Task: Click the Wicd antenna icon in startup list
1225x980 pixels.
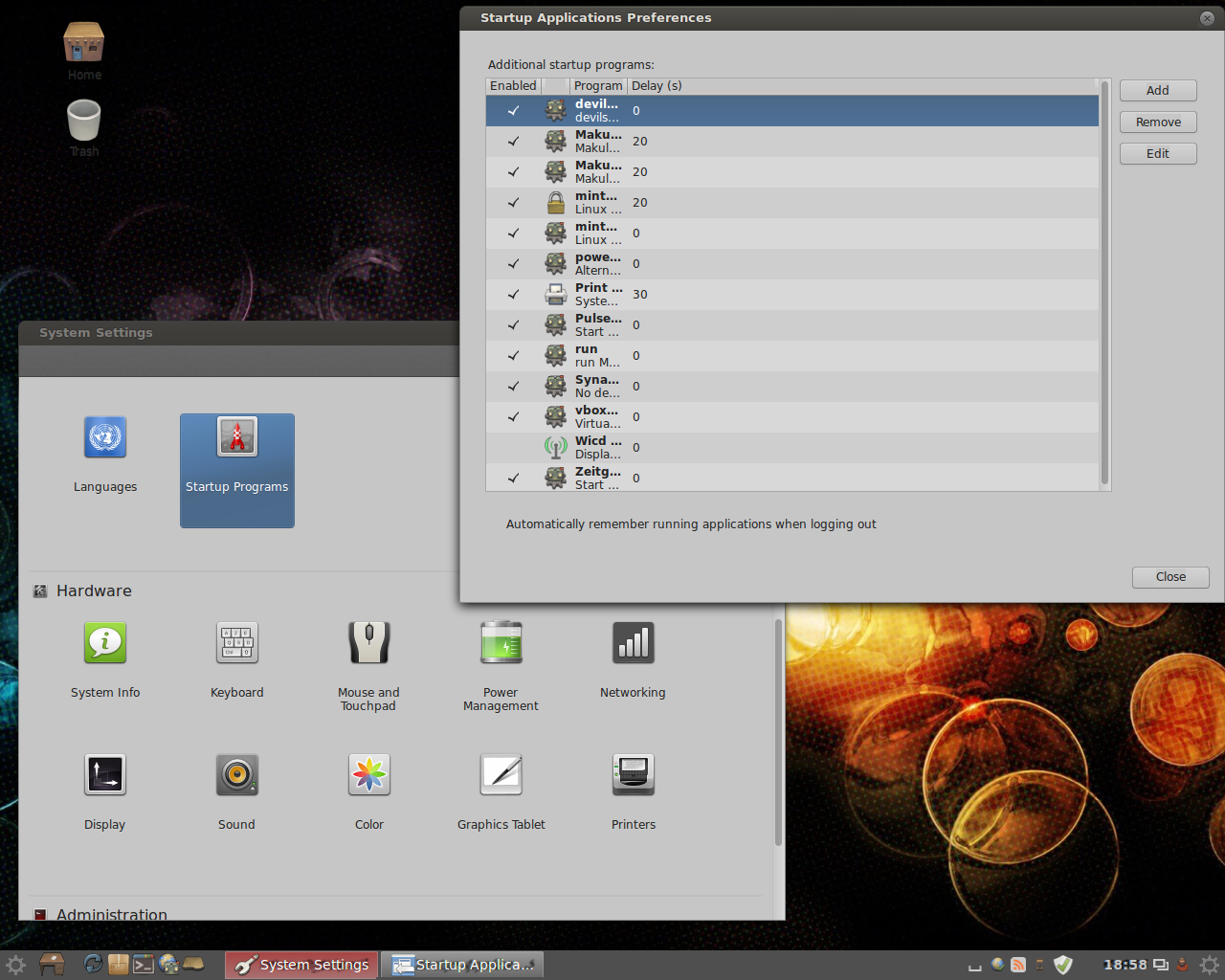Action: point(556,447)
